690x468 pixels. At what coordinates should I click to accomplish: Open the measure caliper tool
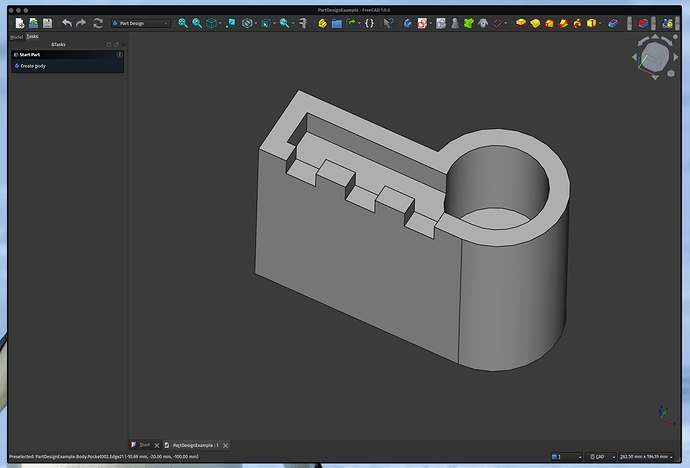(303, 23)
